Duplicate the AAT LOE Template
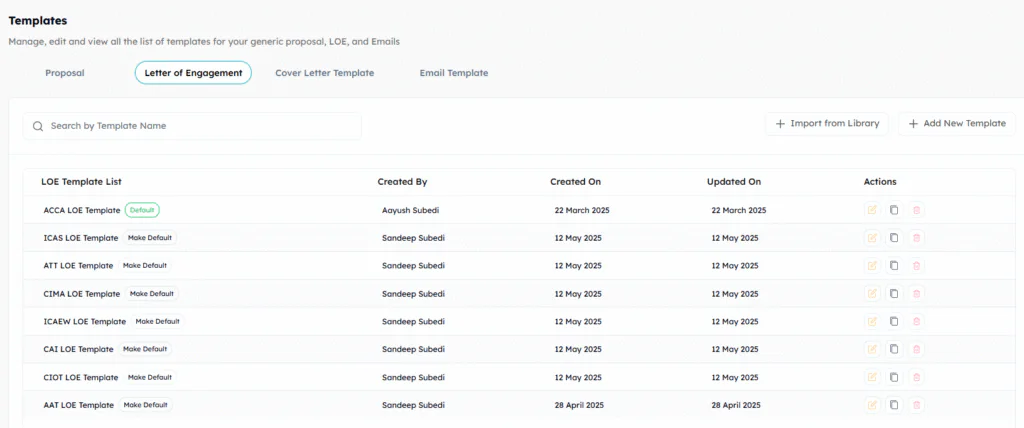Screen dimensions: 1024x428 tap(894, 405)
